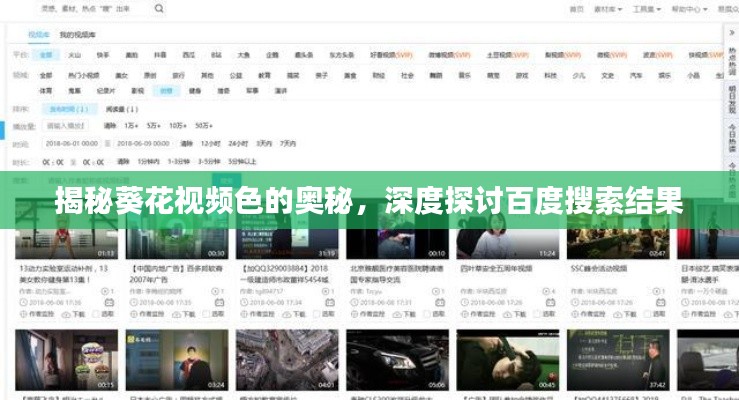Clear the 播放量 filter with 清除
Image resolution: width=739 pixels, height=400 pixels.
pos(110,126)
